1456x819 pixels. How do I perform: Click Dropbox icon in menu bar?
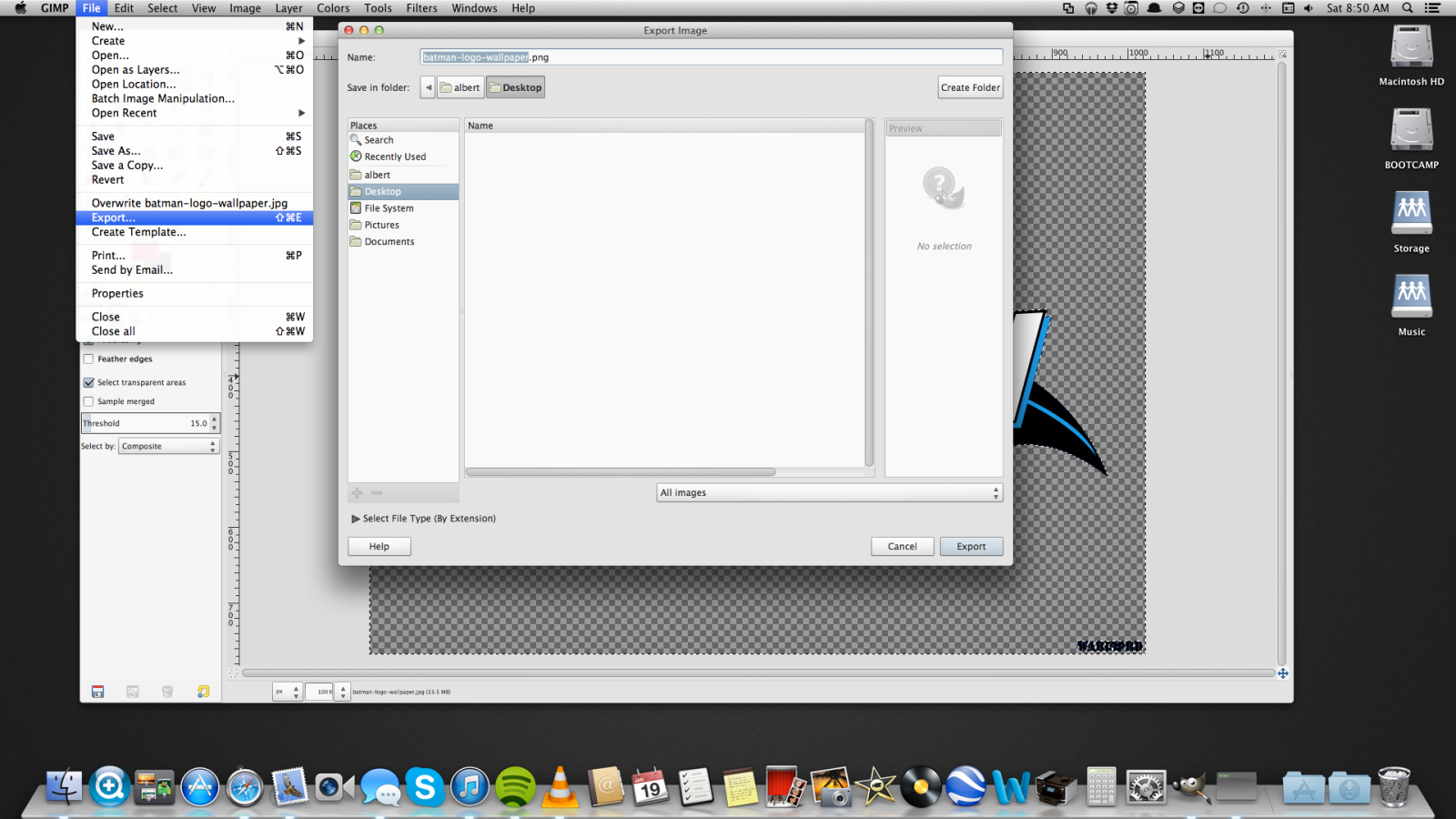pyautogui.click(x=1111, y=8)
